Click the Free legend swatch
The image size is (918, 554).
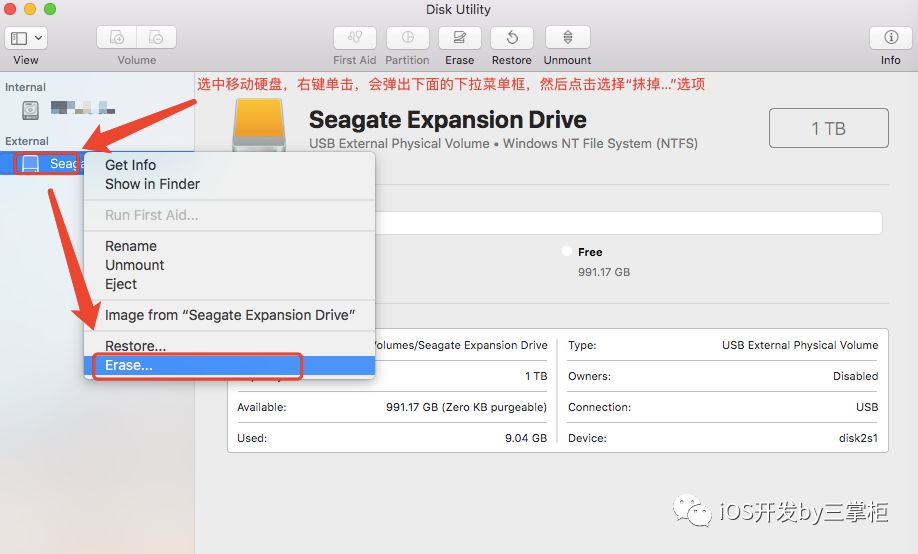coord(566,252)
